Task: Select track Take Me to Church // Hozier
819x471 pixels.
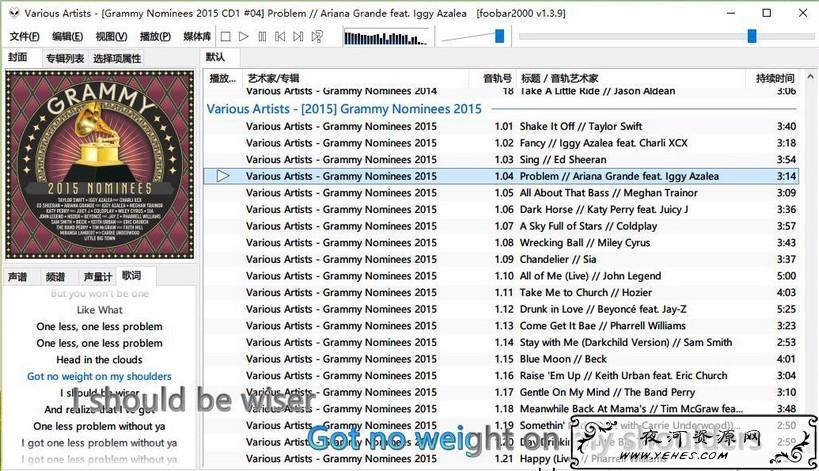Action: (x=501, y=292)
